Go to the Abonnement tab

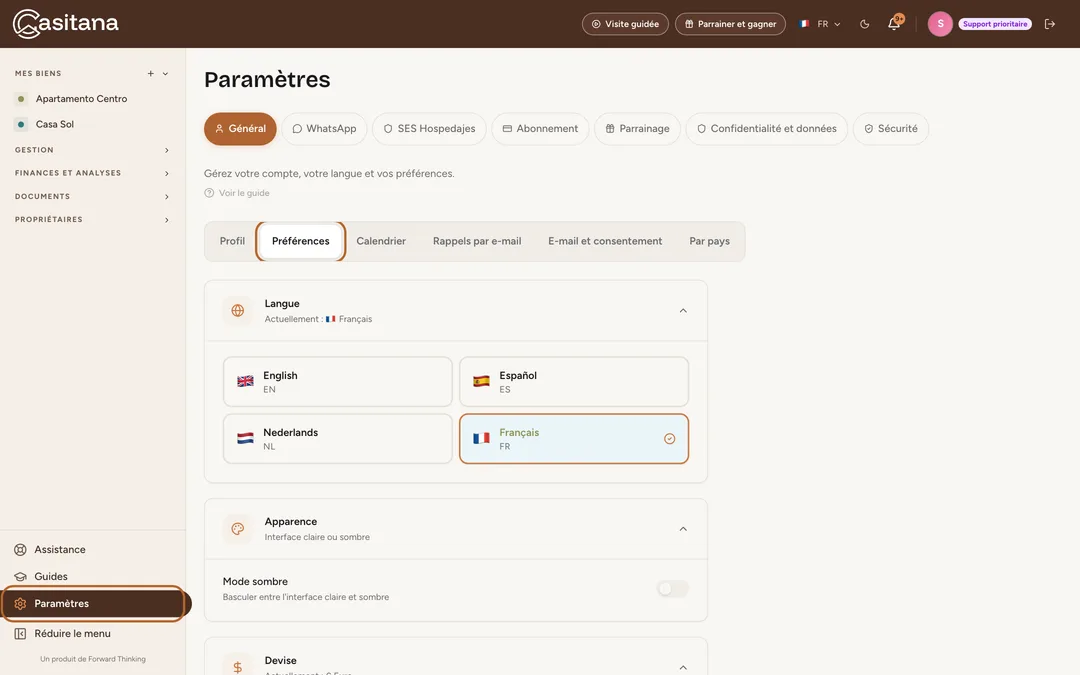coord(540,129)
